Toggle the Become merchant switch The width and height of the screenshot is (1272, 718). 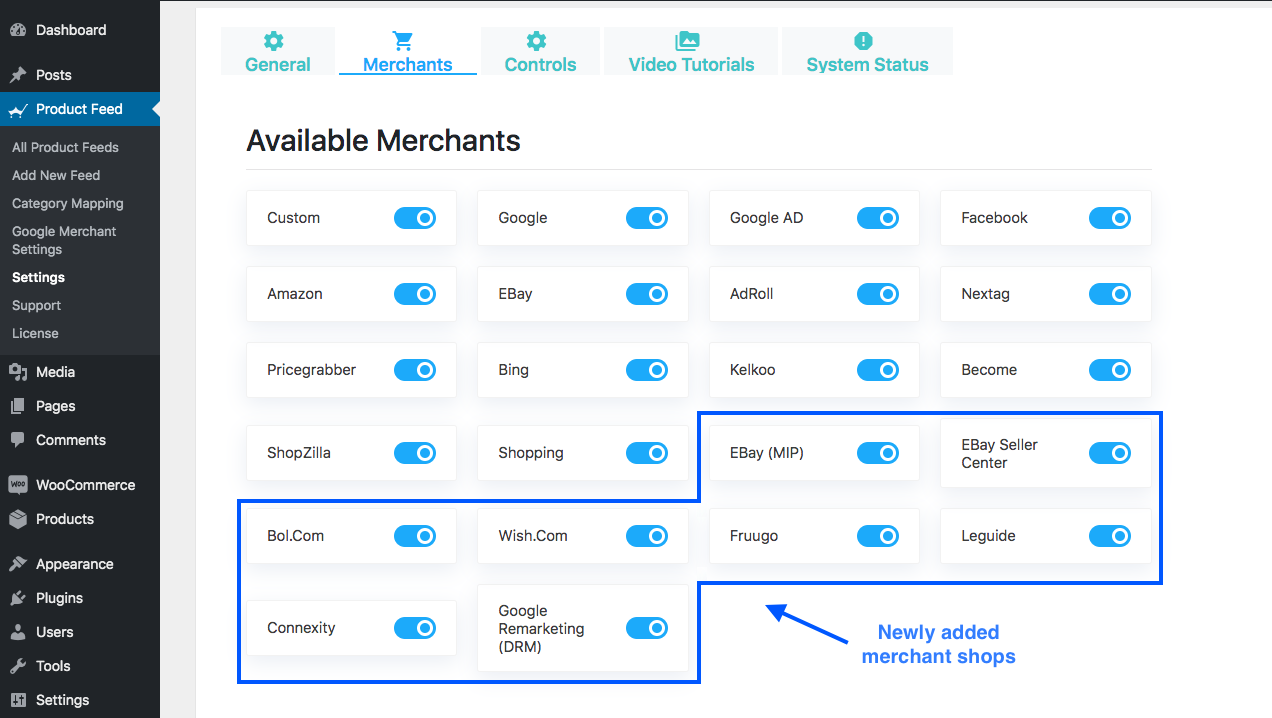[x=1110, y=370]
